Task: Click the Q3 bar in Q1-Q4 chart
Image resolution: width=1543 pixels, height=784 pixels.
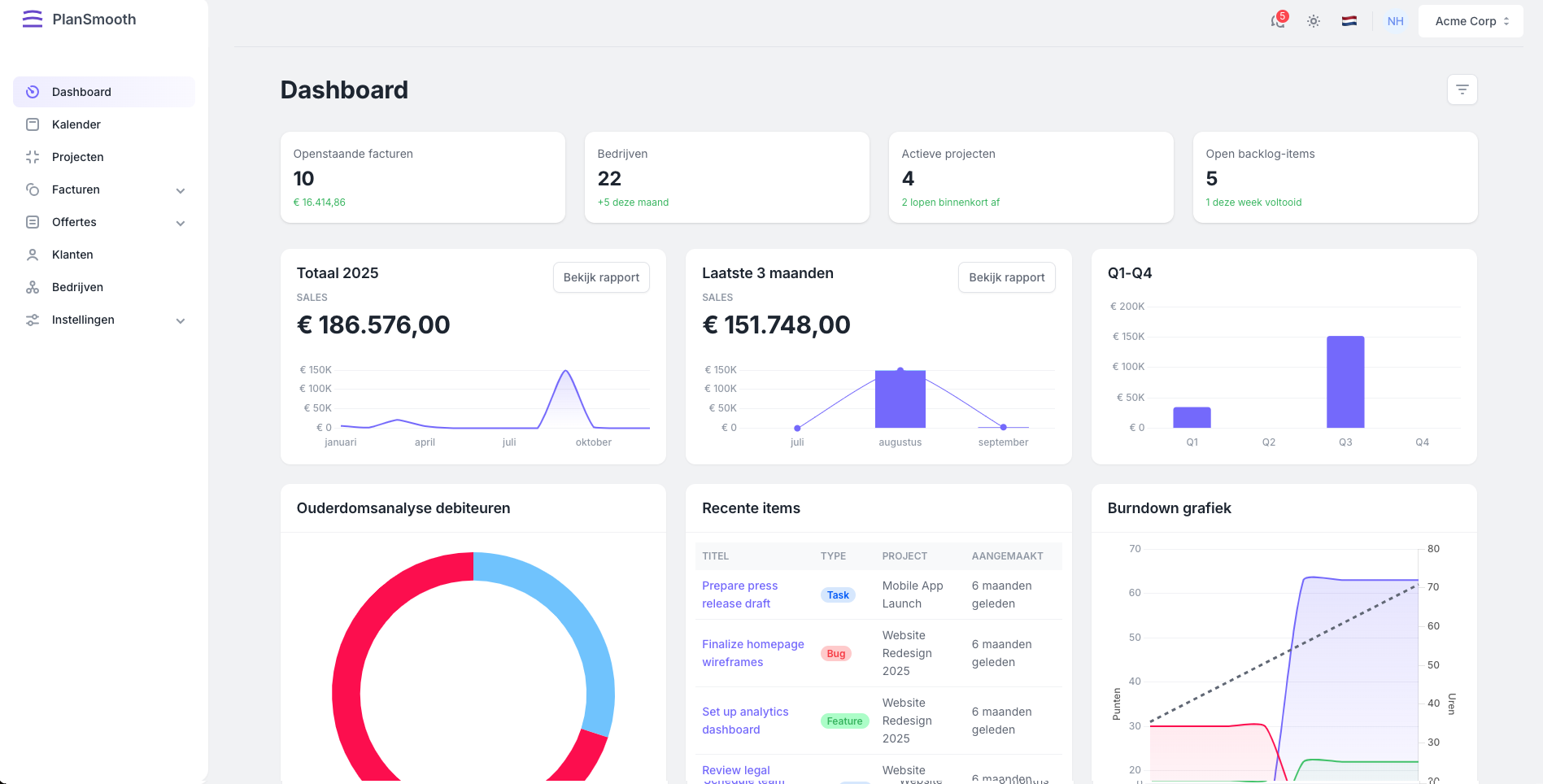Action: [x=1345, y=382]
